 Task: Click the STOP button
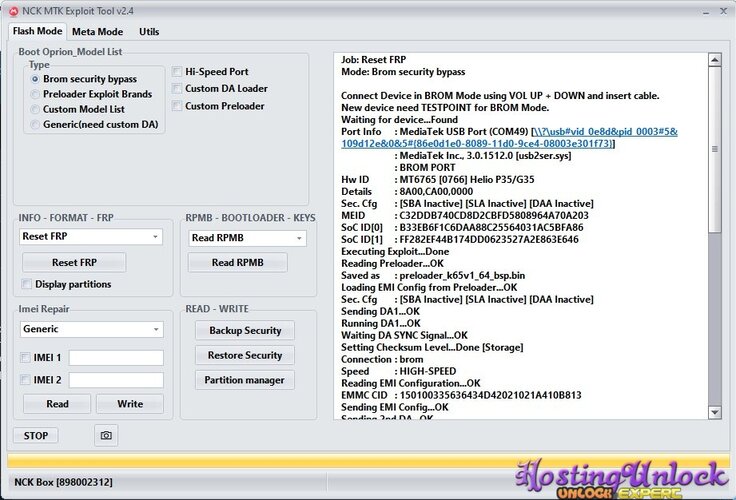pos(36,436)
